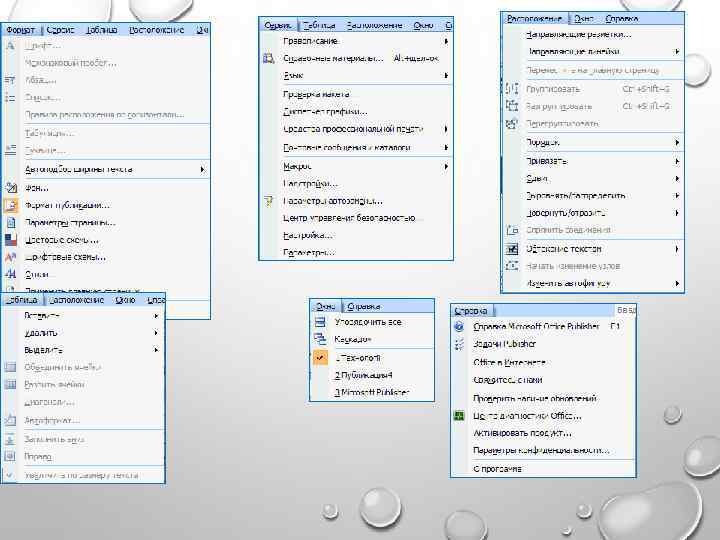Screen dimensions: 720x540
Task: Expand the Вставить submenu arrow
Action: pyautogui.click(x=156, y=316)
